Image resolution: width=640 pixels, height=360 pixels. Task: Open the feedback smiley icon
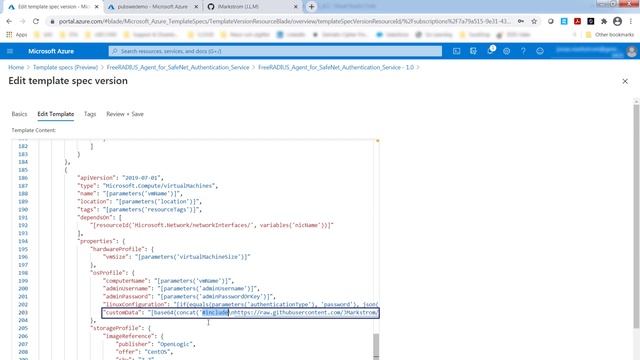pyautogui.click(x=540, y=51)
